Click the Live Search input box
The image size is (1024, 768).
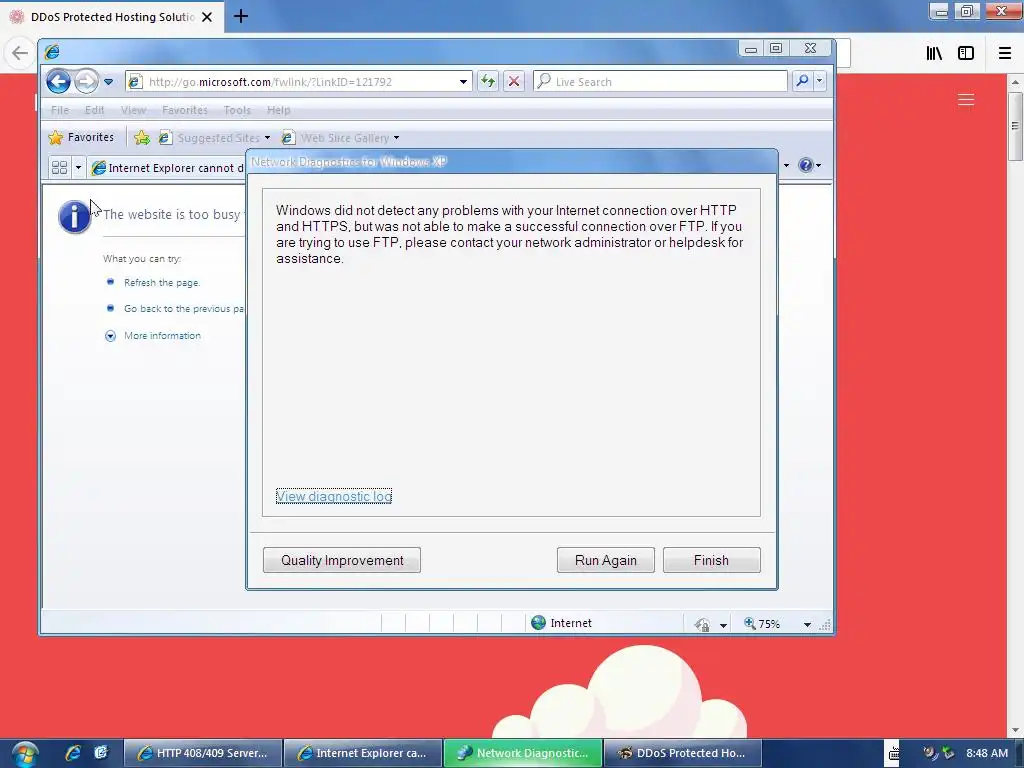point(660,82)
